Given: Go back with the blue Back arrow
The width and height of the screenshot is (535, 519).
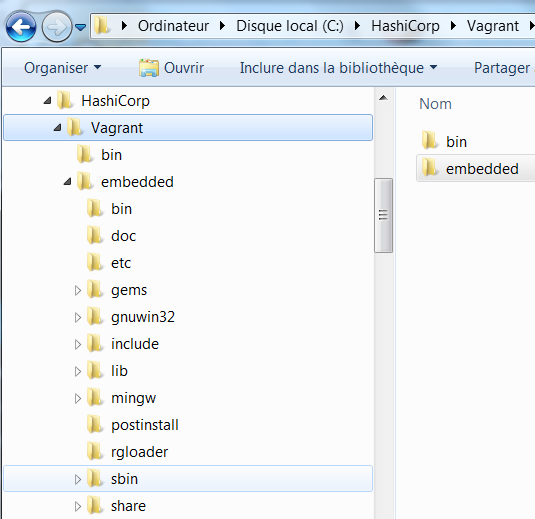Looking at the screenshot, I should 21,27.
